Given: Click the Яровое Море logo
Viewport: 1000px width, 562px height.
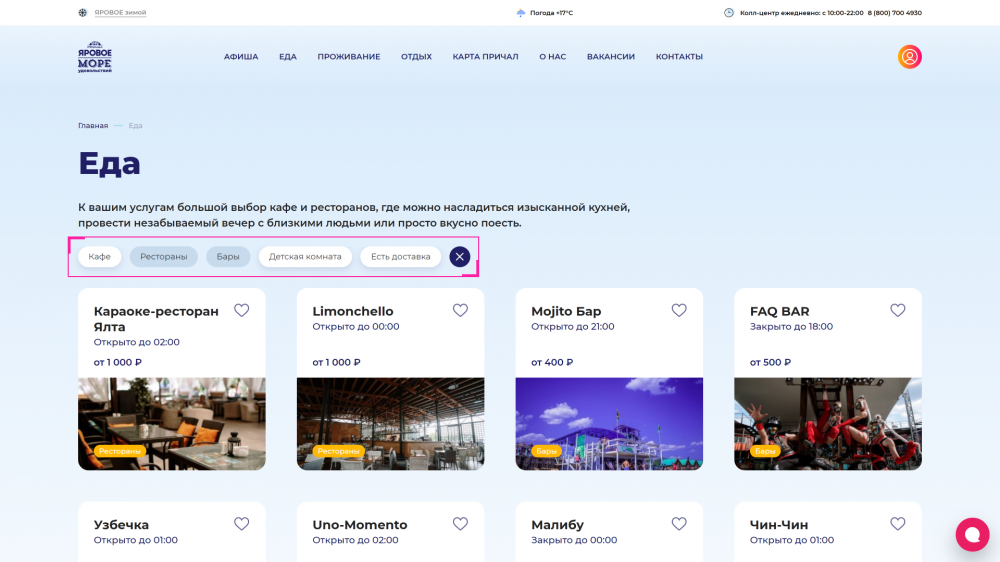Looking at the screenshot, I should [x=95, y=57].
